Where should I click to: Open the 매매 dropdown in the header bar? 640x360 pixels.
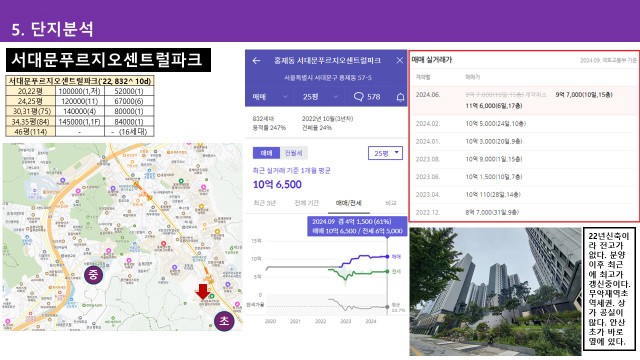tap(270, 97)
